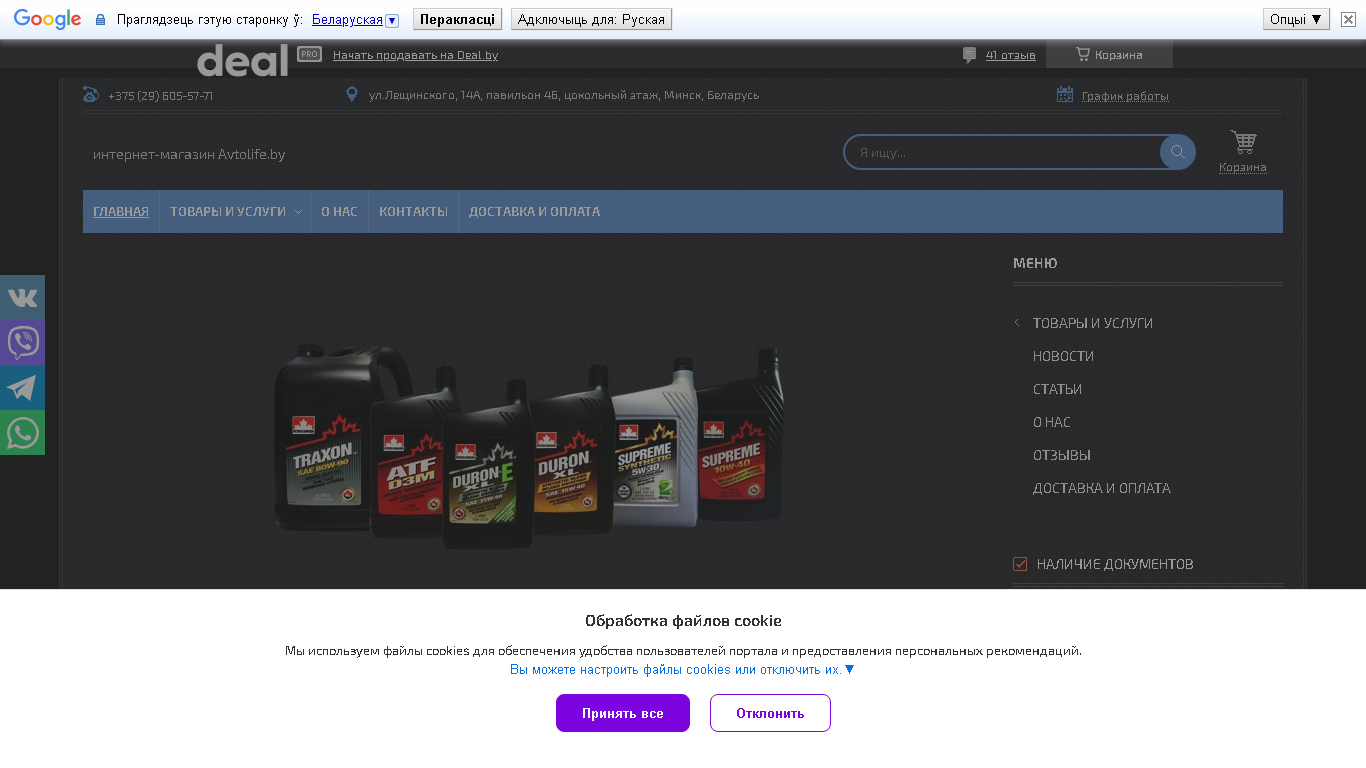Image resolution: width=1366 pixels, height=768 pixels.
Task: Turn off translation for Русская
Action: pyautogui.click(x=591, y=20)
